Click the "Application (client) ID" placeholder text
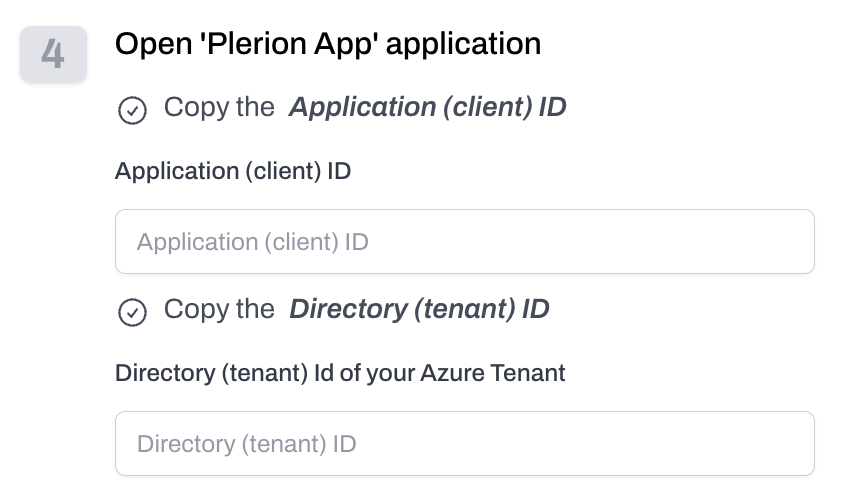 coord(253,242)
